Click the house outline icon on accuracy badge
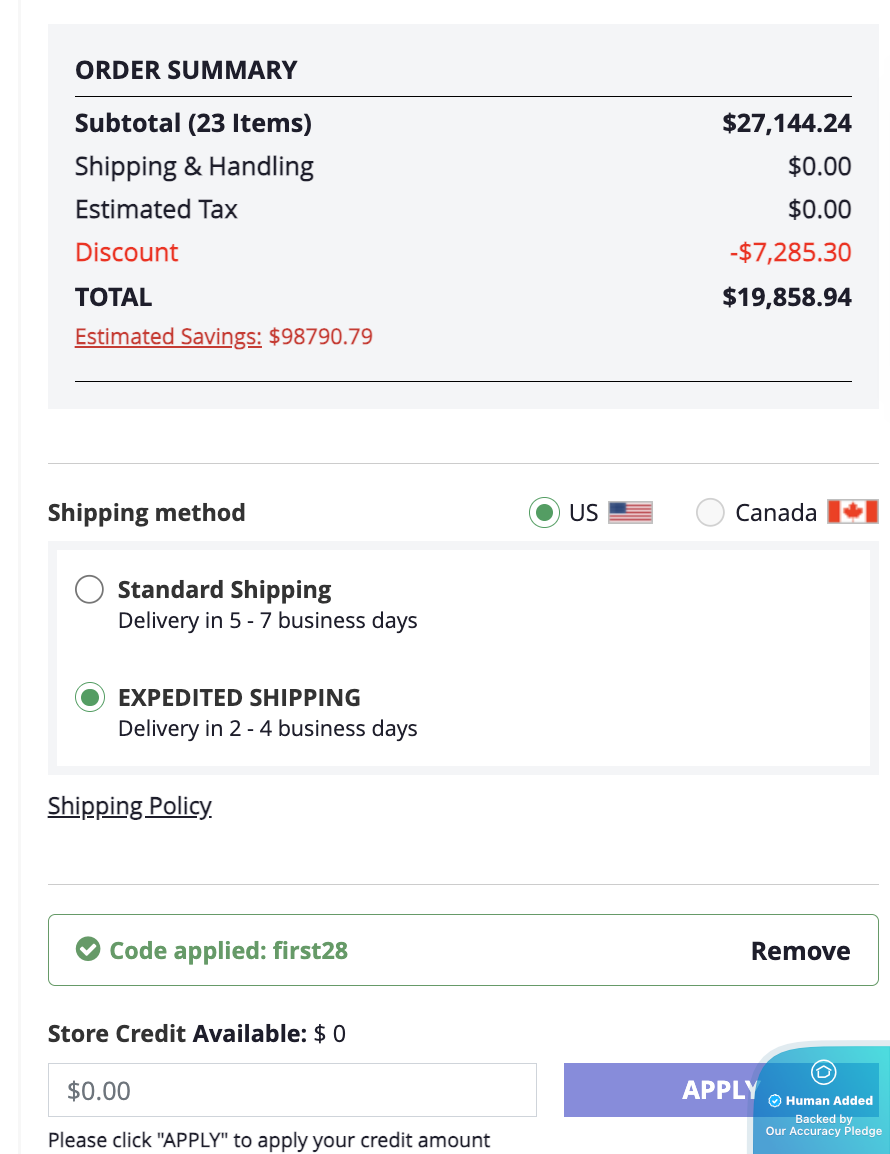 [822, 1071]
